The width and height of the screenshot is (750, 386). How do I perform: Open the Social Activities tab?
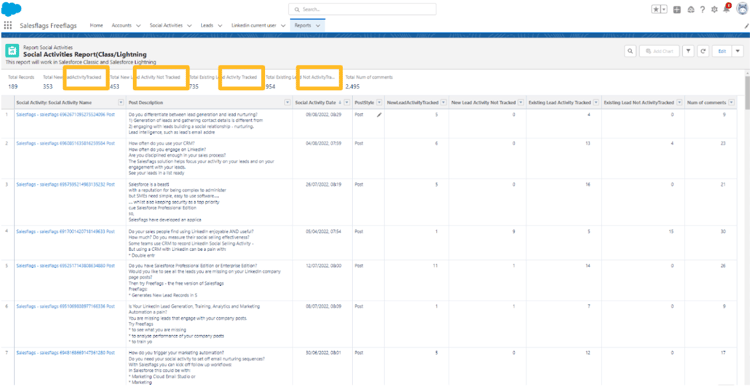point(166,25)
